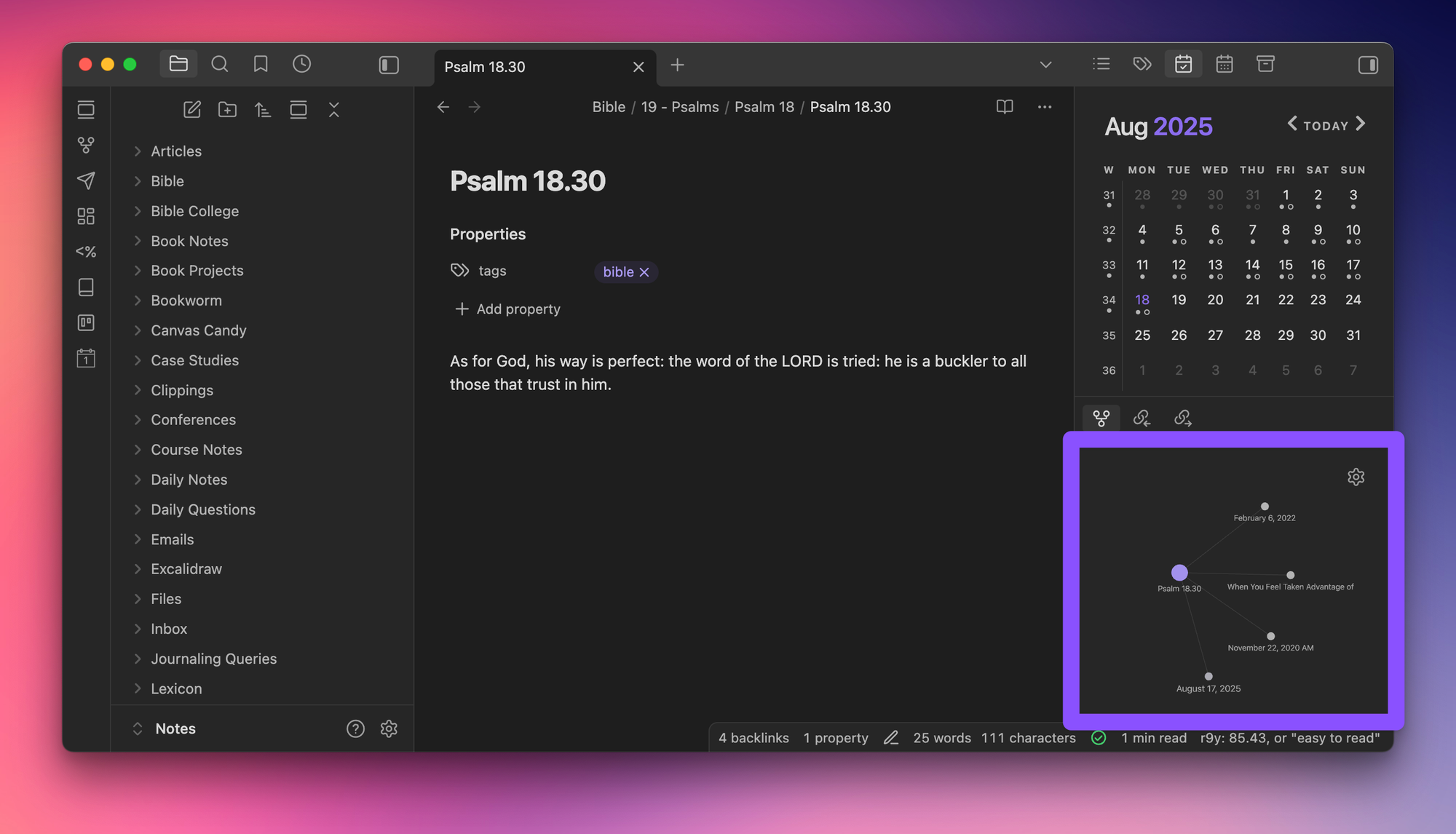Expand the Daily Notes folder
1456x834 pixels.
point(189,480)
